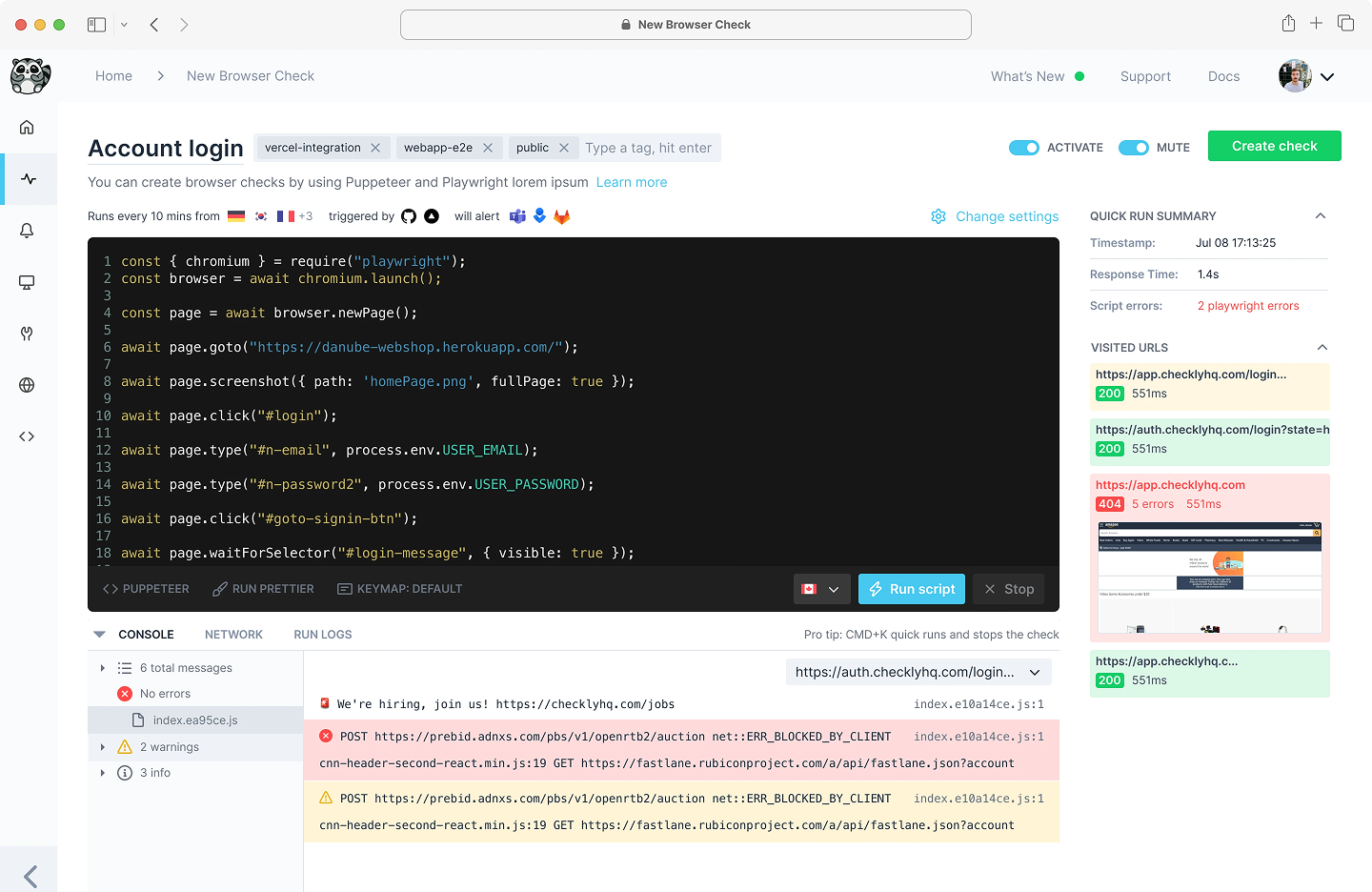Screen dimensions: 1372x892
Task: Collapse the sidebar with the bottom arrow
Action: [30, 876]
